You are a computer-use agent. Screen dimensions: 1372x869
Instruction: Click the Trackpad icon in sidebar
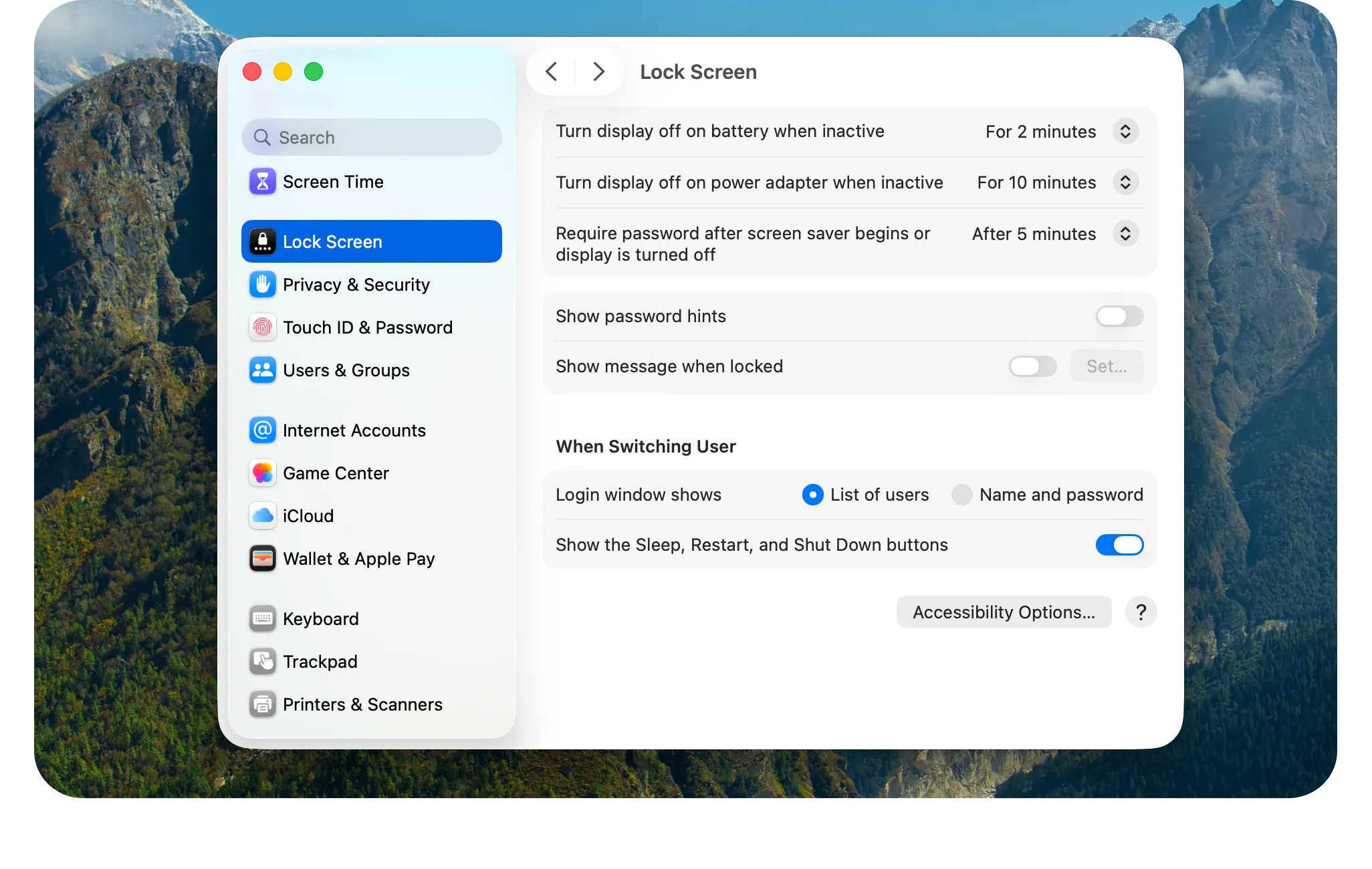point(262,662)
